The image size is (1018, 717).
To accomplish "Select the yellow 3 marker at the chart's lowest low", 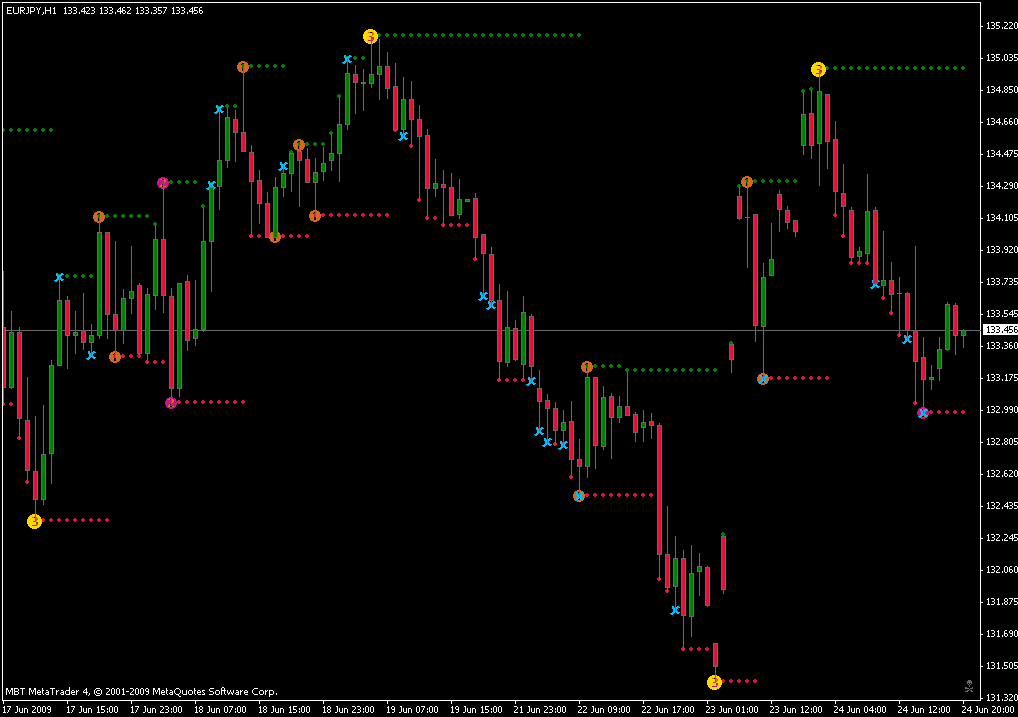I will (x=714, y=682).
